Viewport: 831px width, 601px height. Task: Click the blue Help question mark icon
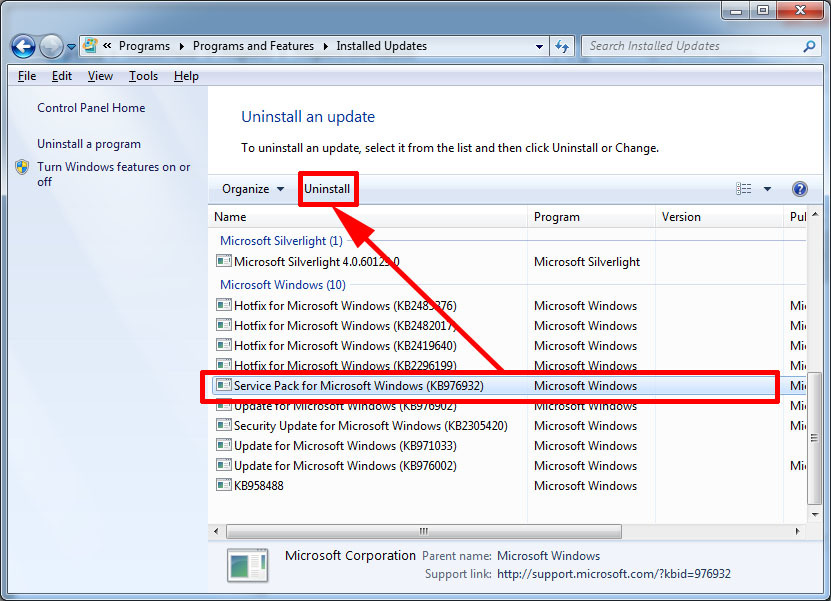coord(800,189)
